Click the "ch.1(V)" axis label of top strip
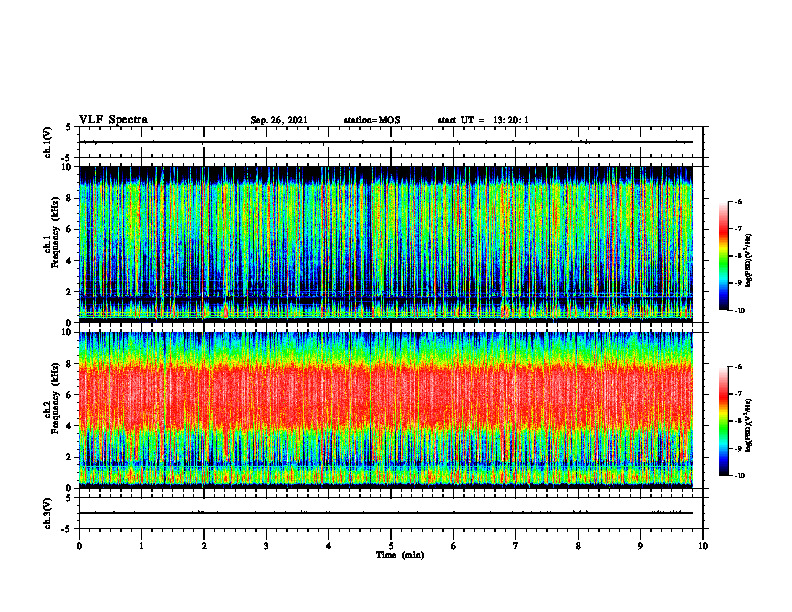This screenshot has width=792, height=612. (x=48, y=142)
